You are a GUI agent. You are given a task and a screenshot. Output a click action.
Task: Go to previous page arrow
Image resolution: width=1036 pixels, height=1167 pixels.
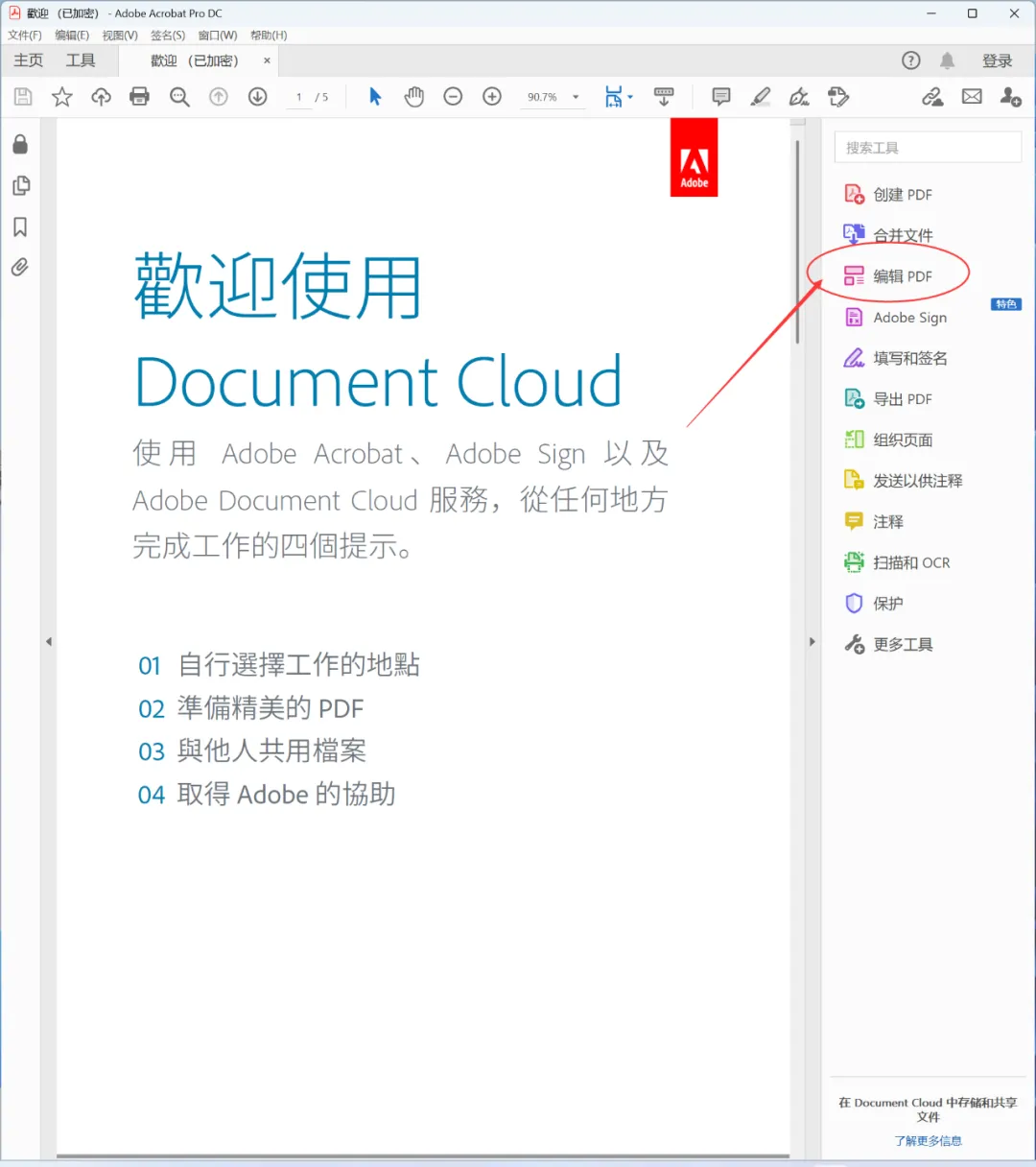[x=219, y=97]
